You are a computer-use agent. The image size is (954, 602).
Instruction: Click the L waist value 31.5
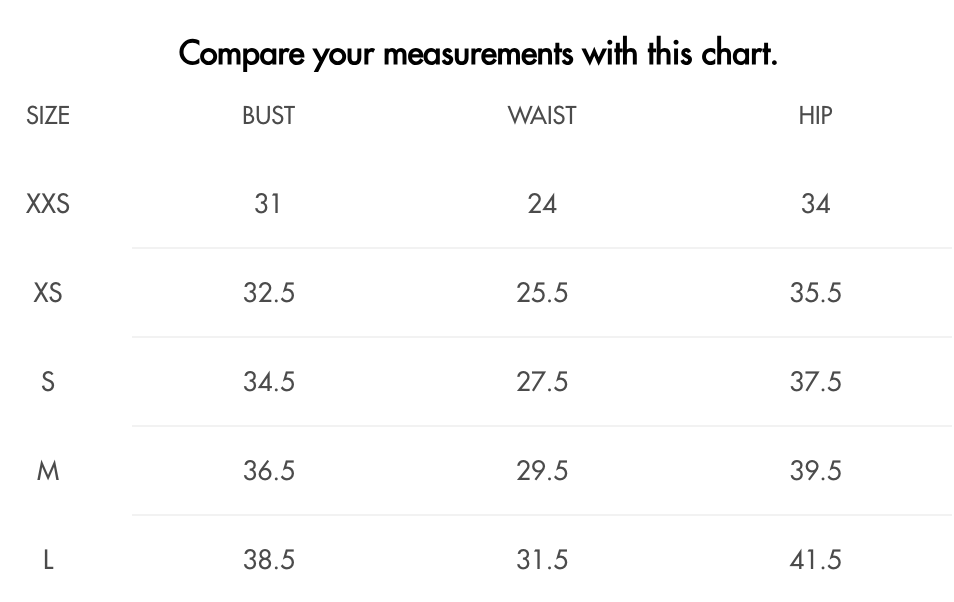click(x=542, y=559)
